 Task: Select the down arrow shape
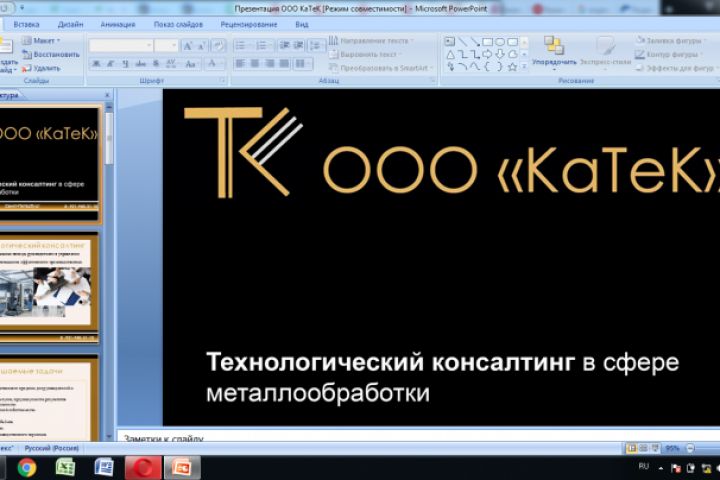pyautogui.click(x=500, y=55)
